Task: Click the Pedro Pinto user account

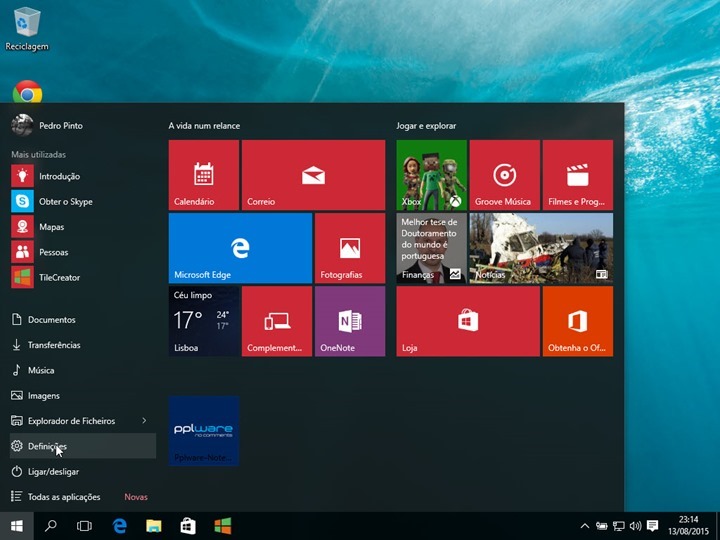Action: (47, 125)
